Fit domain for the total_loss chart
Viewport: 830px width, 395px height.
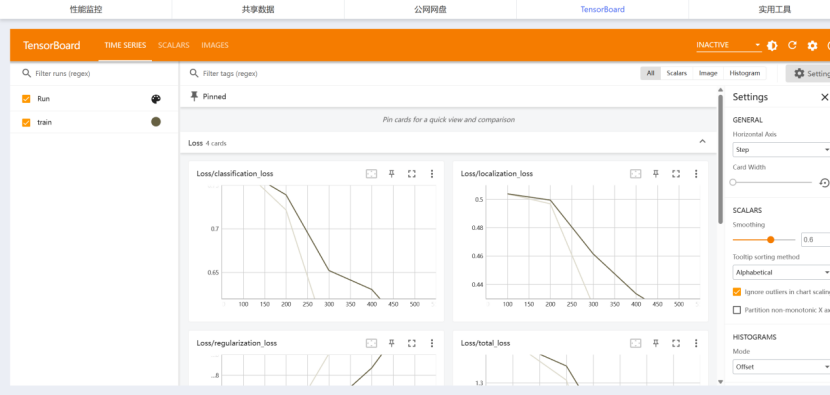coord(636,343)
